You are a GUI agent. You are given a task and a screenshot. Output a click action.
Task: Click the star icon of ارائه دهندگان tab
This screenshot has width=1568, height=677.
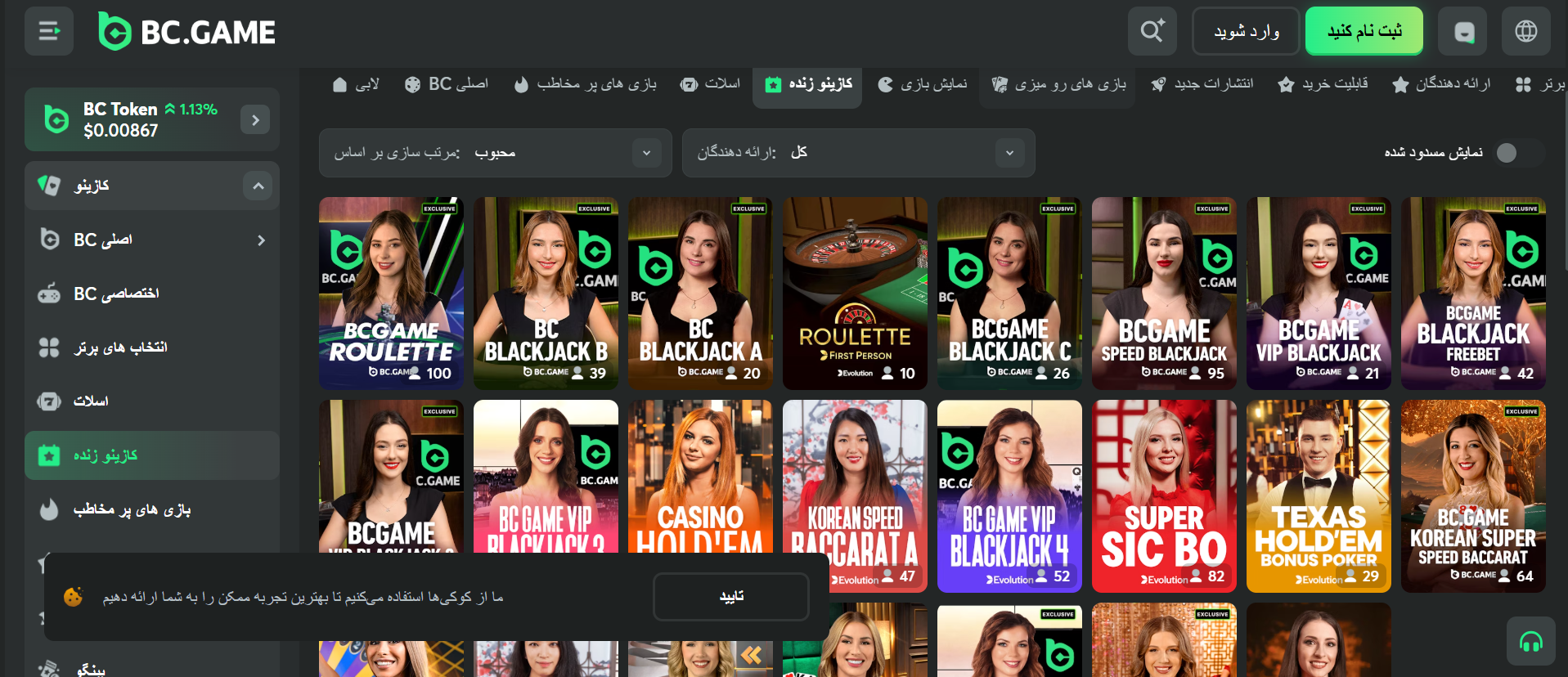click(x=1400, y=84)
